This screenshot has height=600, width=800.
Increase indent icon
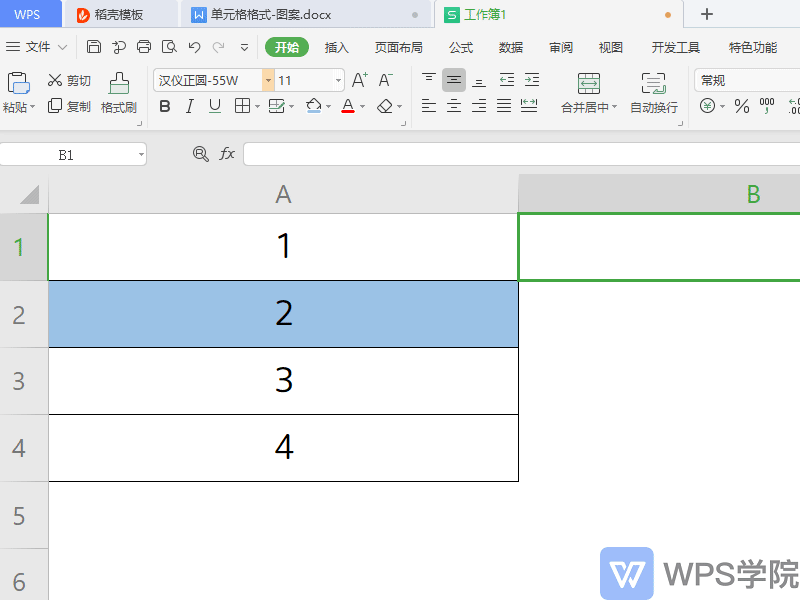532,80
